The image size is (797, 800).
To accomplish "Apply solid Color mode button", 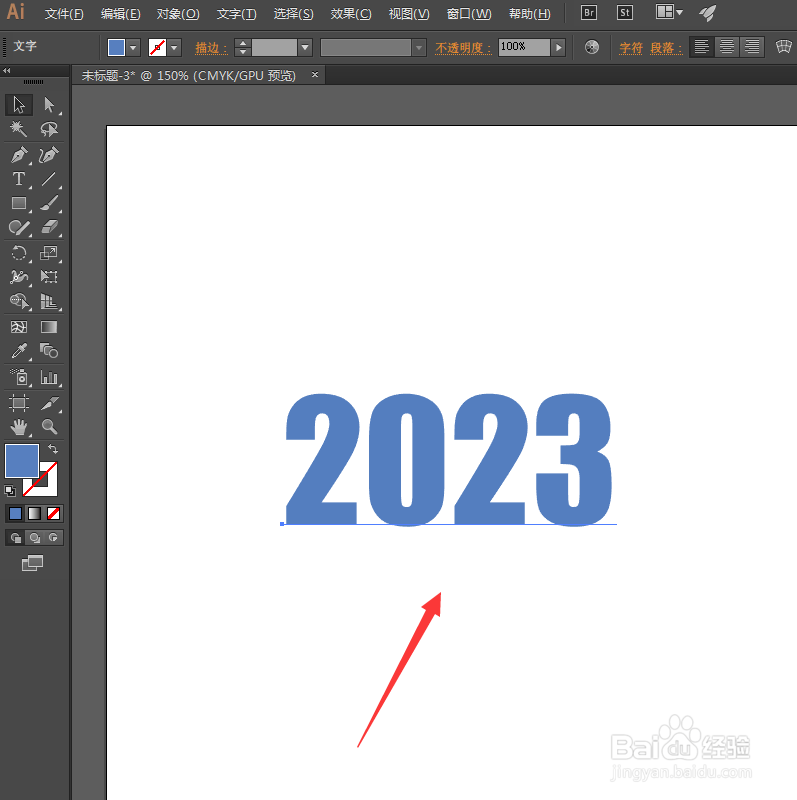I will pos(15,513).
